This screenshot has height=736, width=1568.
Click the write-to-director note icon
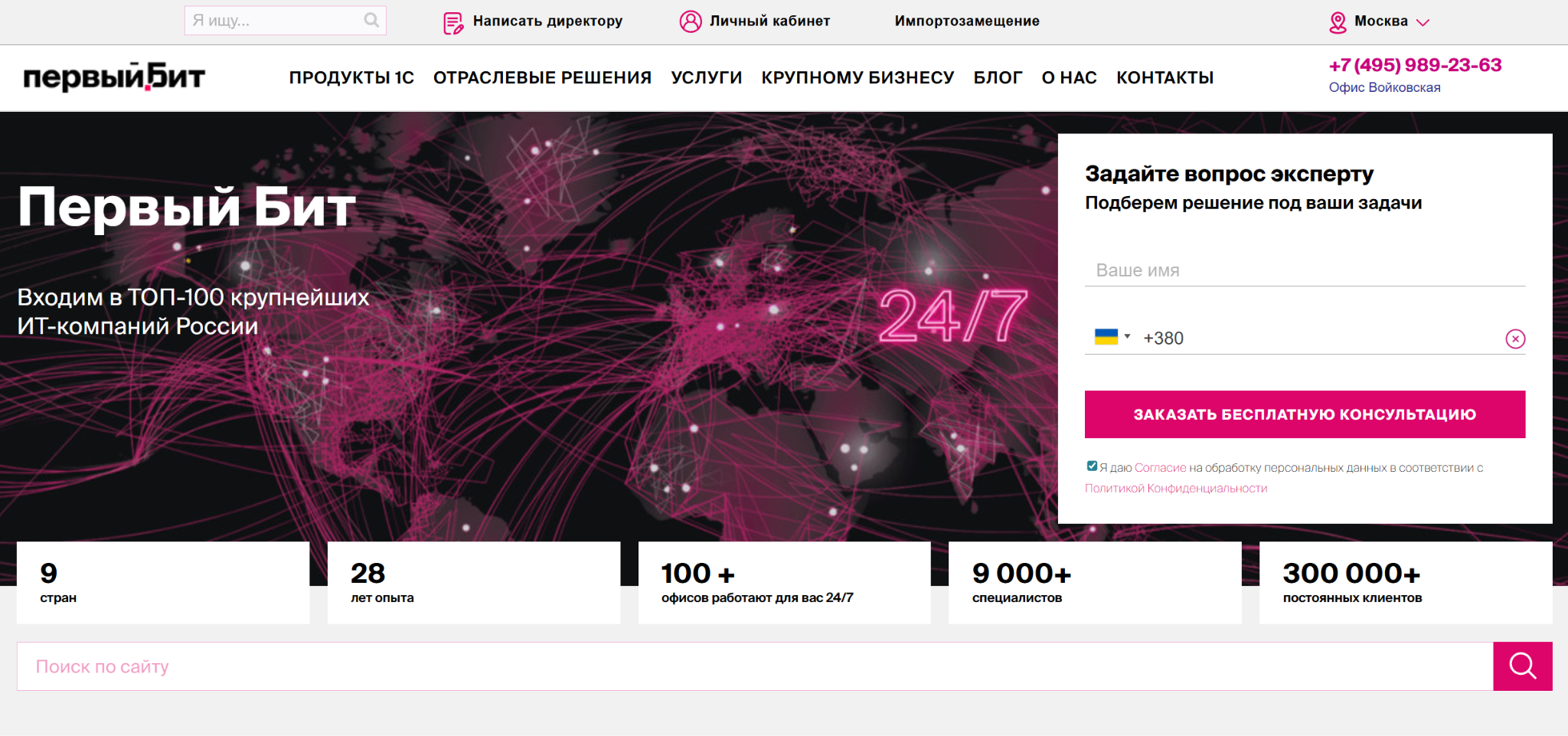(x=453, y=23)
